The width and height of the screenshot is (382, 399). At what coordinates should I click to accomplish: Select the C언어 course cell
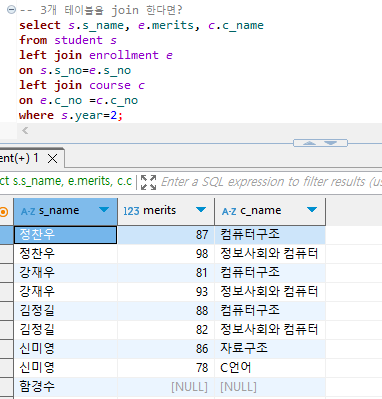pos(270,368)
